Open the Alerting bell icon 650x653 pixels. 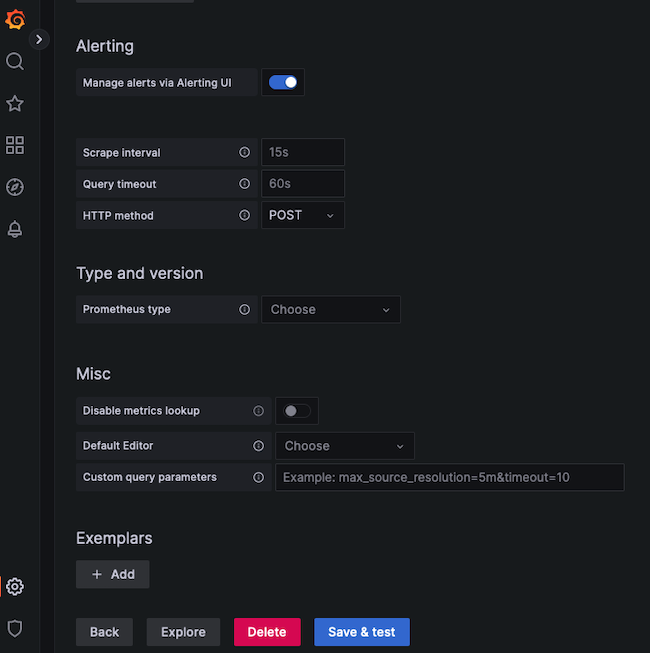15,229
